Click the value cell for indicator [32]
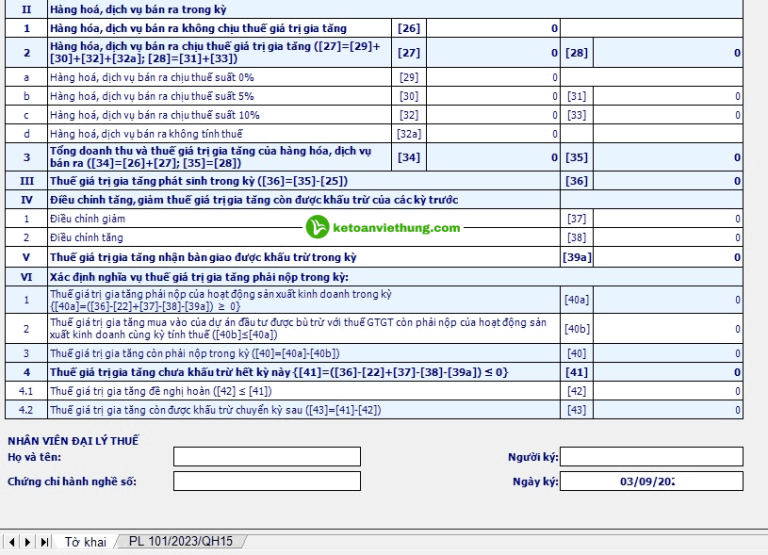768x555 pixels. click(494, 115)
